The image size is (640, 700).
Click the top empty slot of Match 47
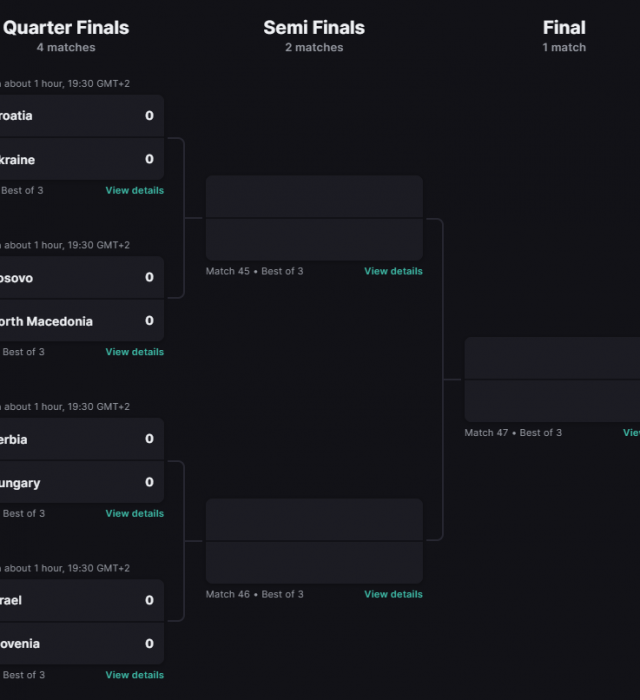(x=552, y=358)
